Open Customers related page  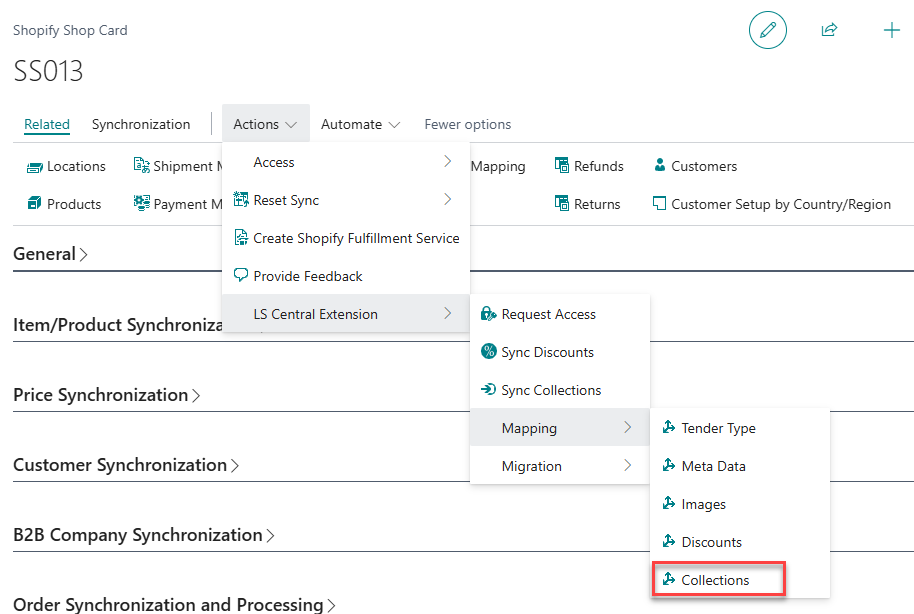click(695, 166)
